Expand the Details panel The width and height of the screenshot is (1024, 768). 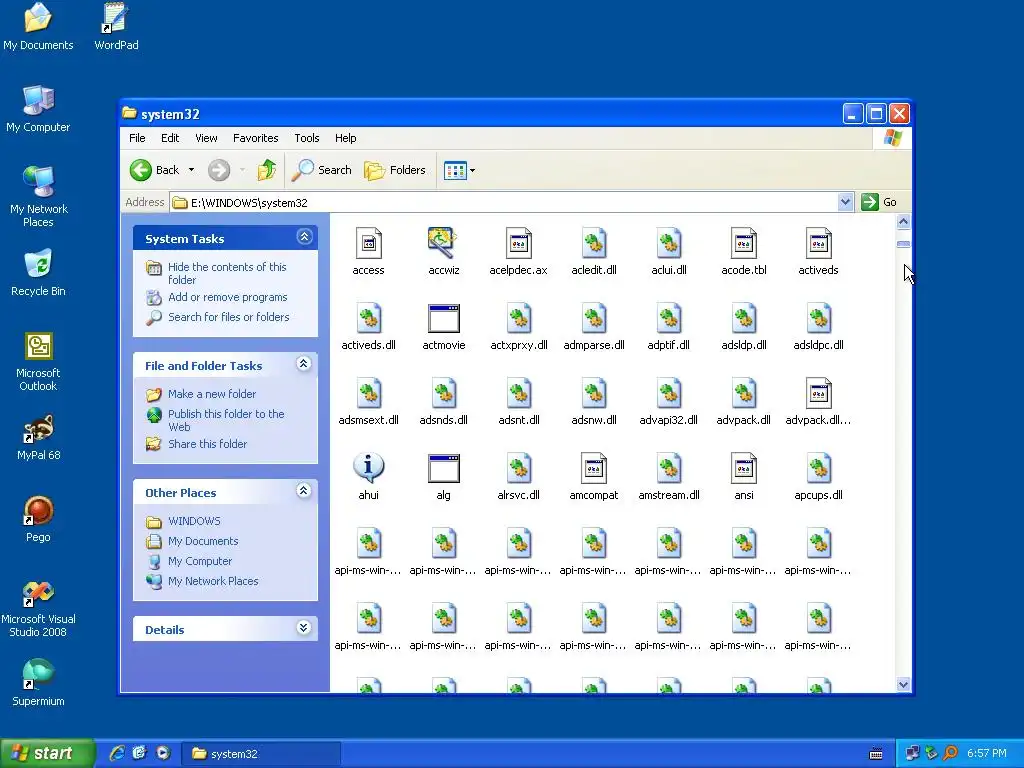(304, 628)
